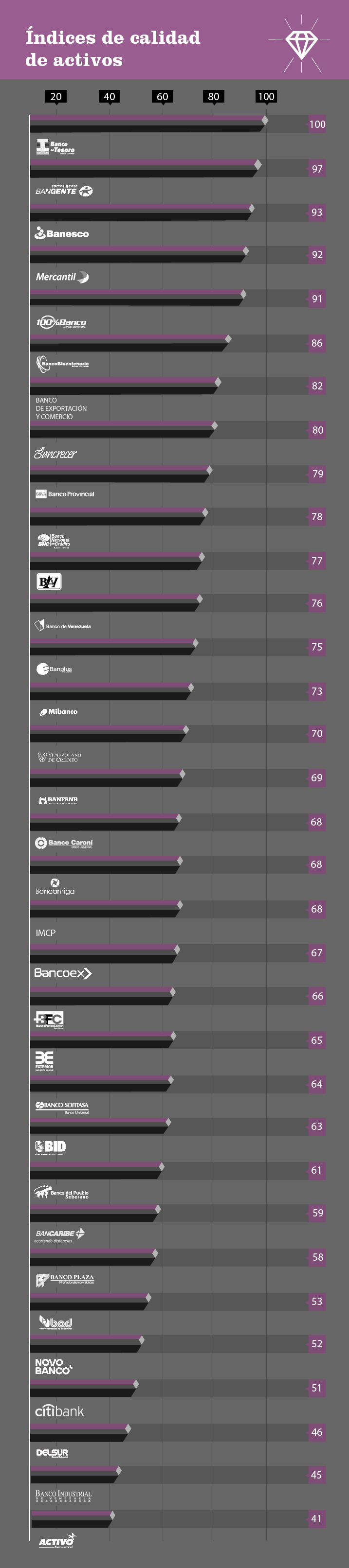
Task: Click the 40 axis scale label
Action: 110,96
